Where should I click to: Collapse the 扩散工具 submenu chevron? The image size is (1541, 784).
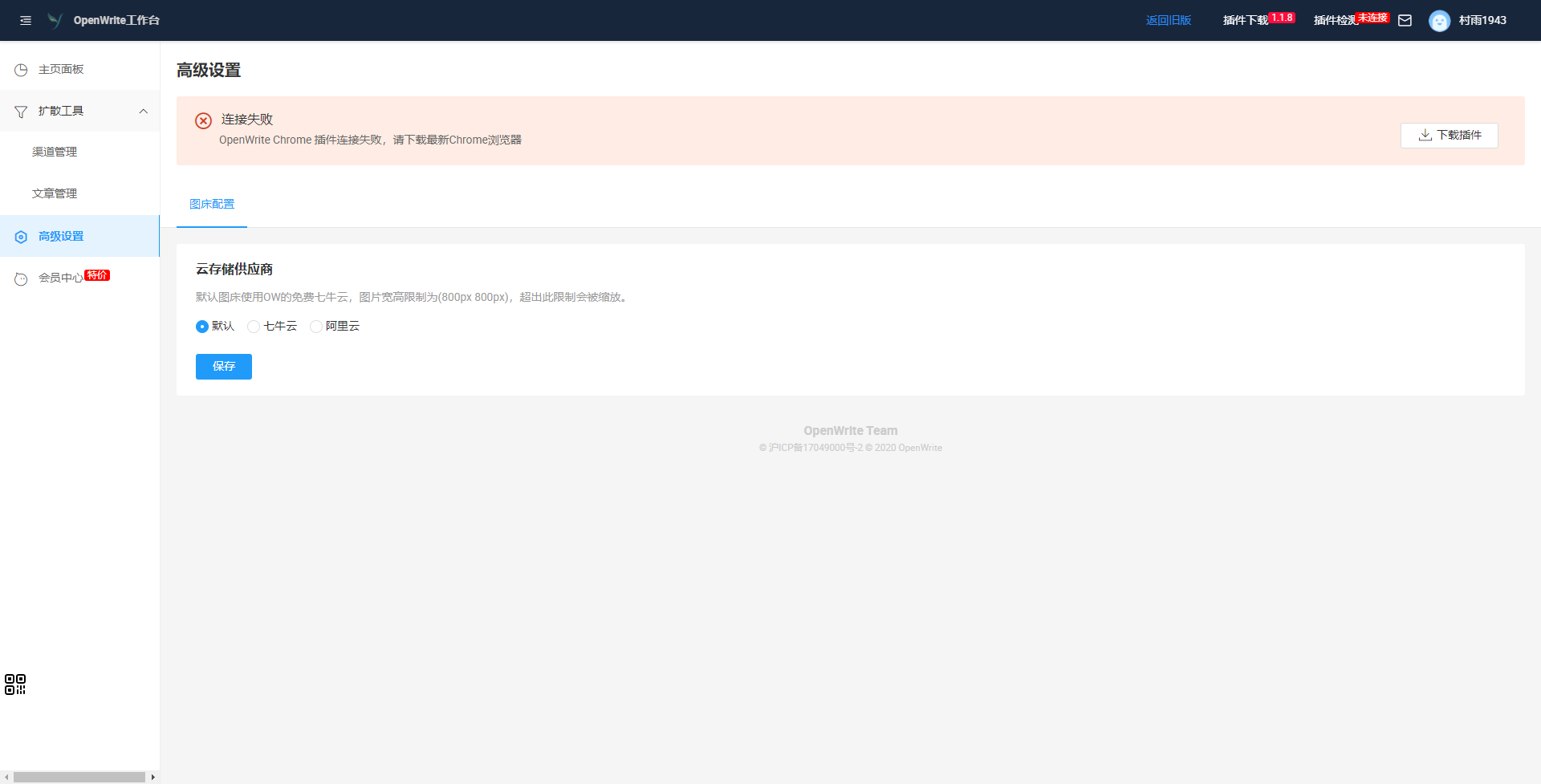click(144, 112)
